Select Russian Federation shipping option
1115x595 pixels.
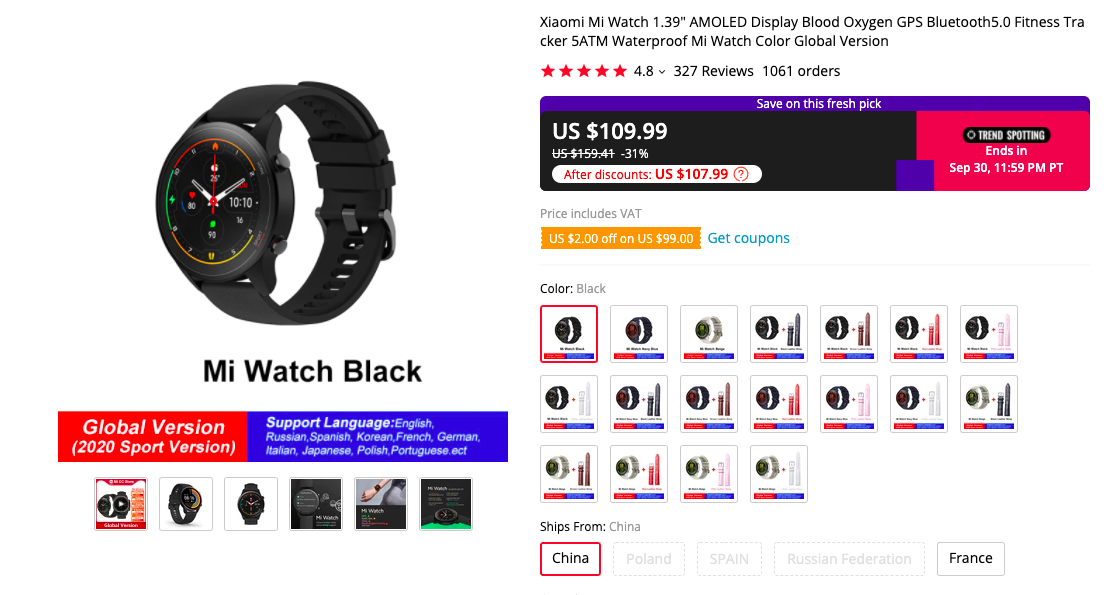849,559
